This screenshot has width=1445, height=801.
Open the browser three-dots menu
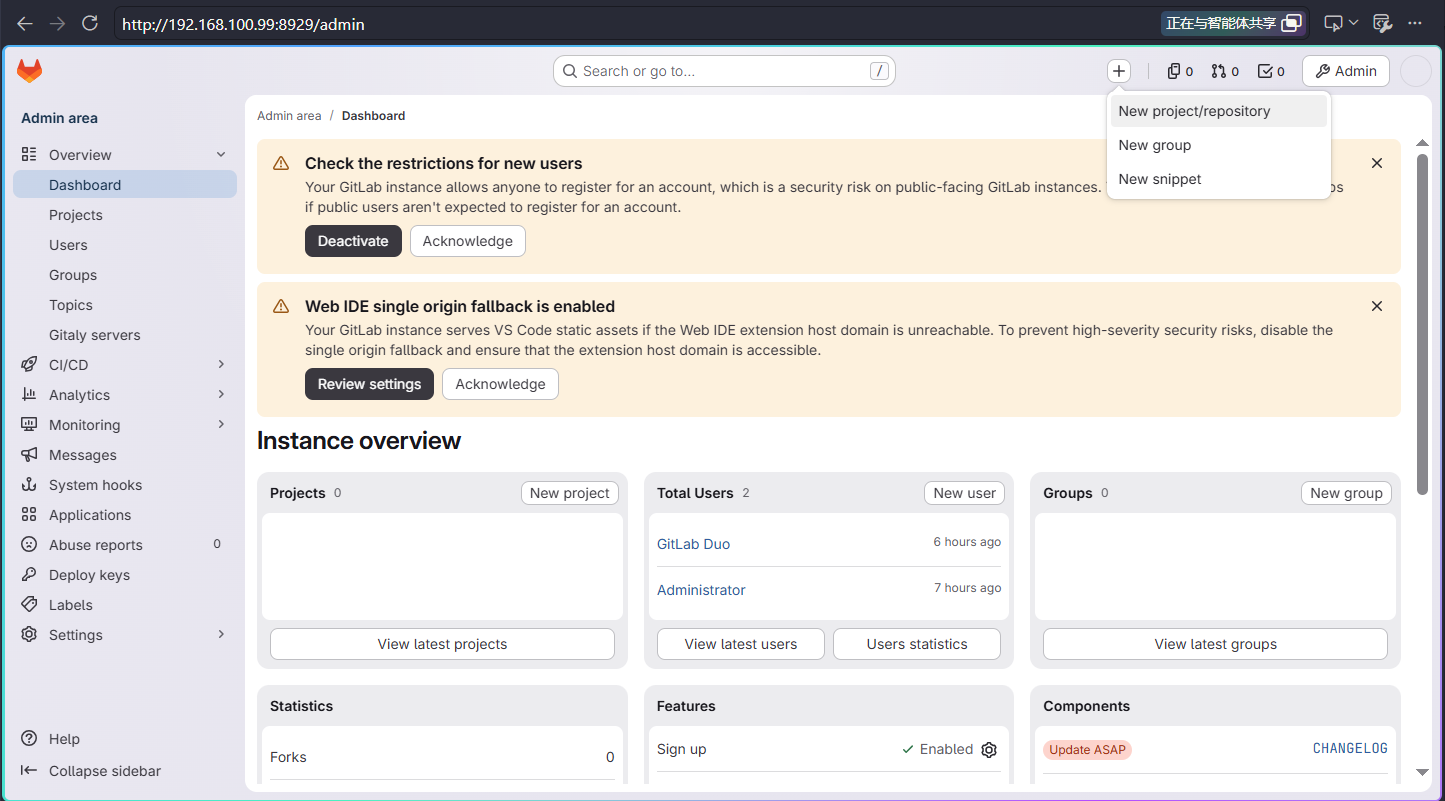click(x=1414, y=23)
